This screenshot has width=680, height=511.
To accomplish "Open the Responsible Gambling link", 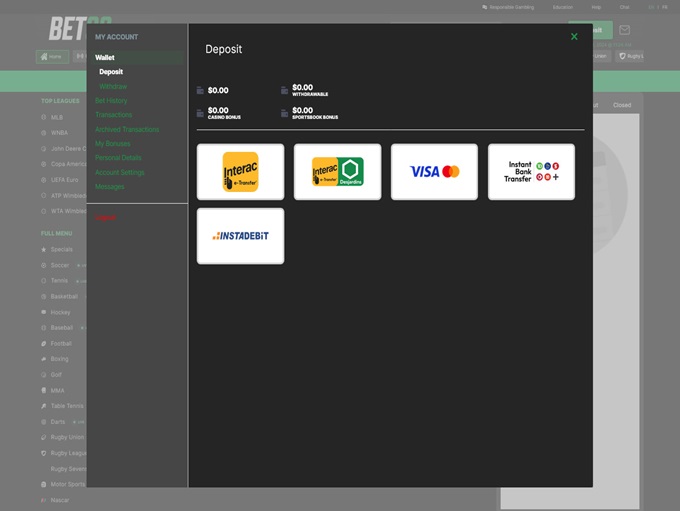I will 511,7.
